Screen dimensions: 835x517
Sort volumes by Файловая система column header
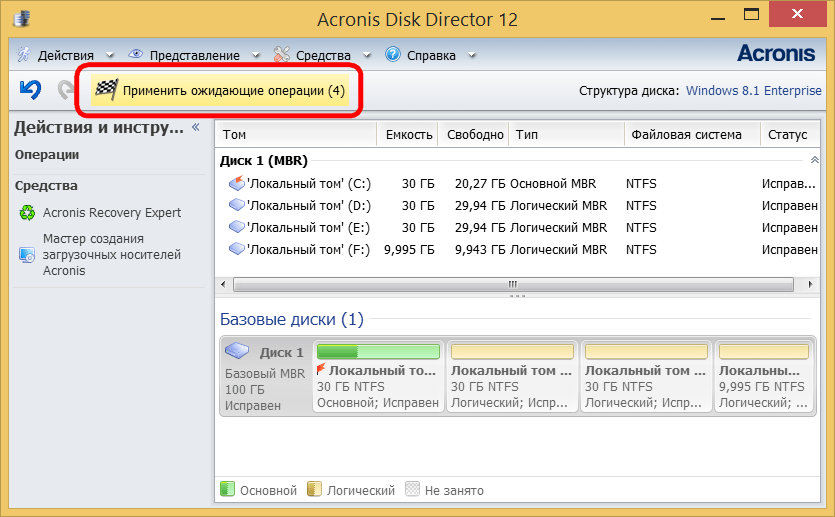point(684,135)
